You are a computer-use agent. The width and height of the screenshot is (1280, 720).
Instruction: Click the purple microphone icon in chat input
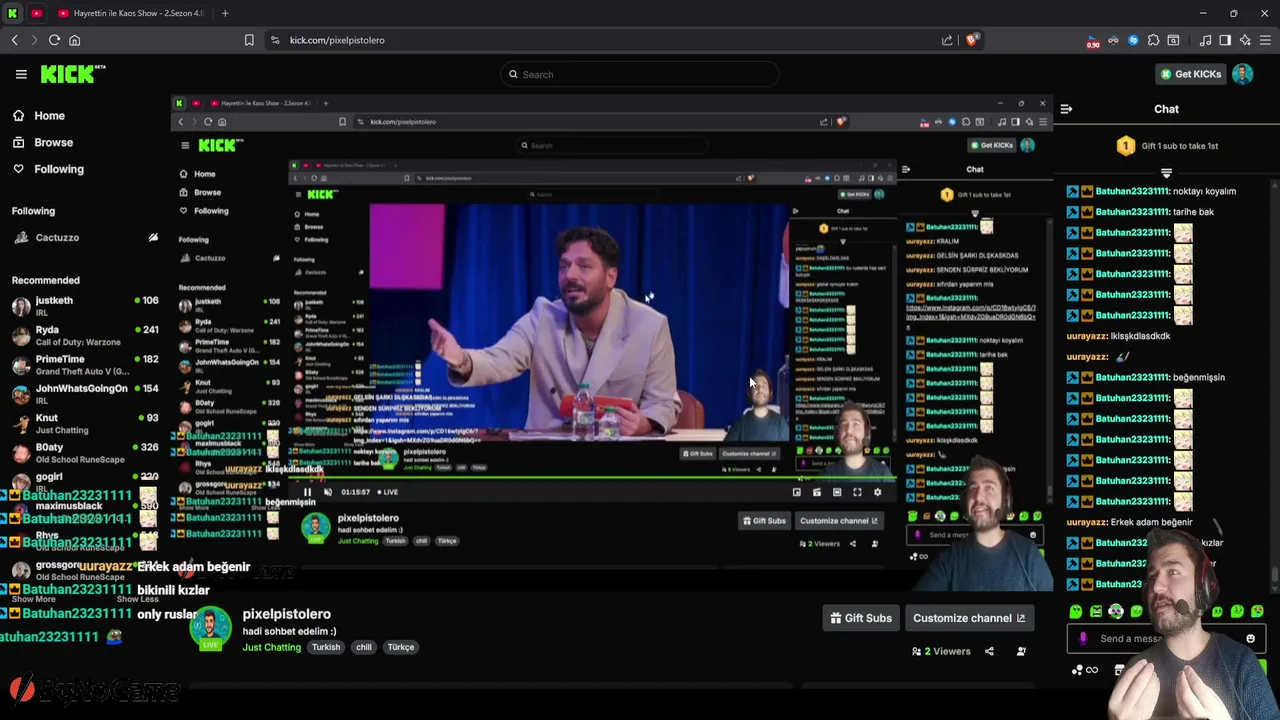(x=1083, y=638)
